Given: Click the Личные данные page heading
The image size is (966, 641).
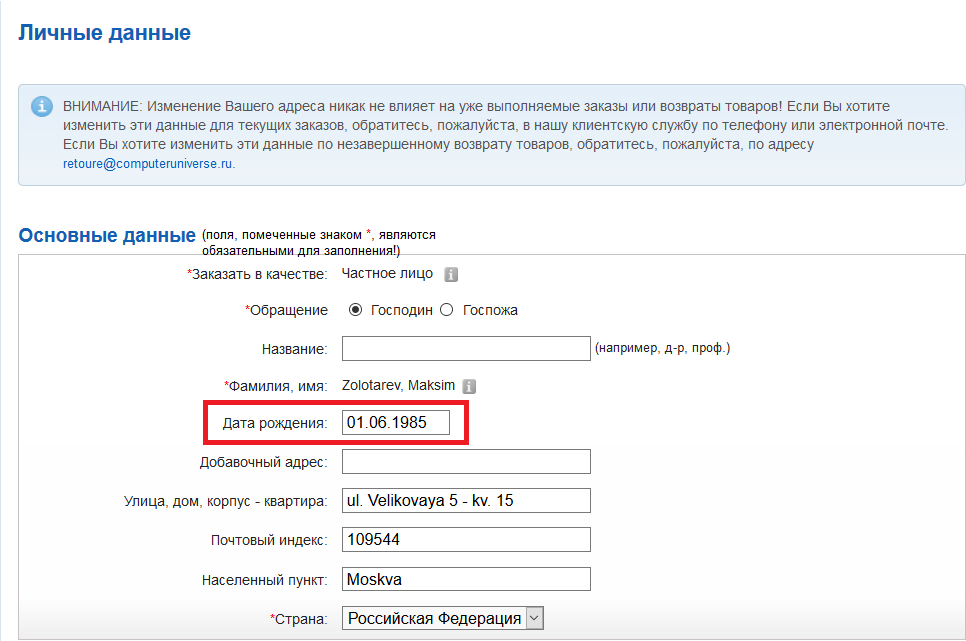Looking at the screenshot, I should pyautogui.click(x=105, y=33).
